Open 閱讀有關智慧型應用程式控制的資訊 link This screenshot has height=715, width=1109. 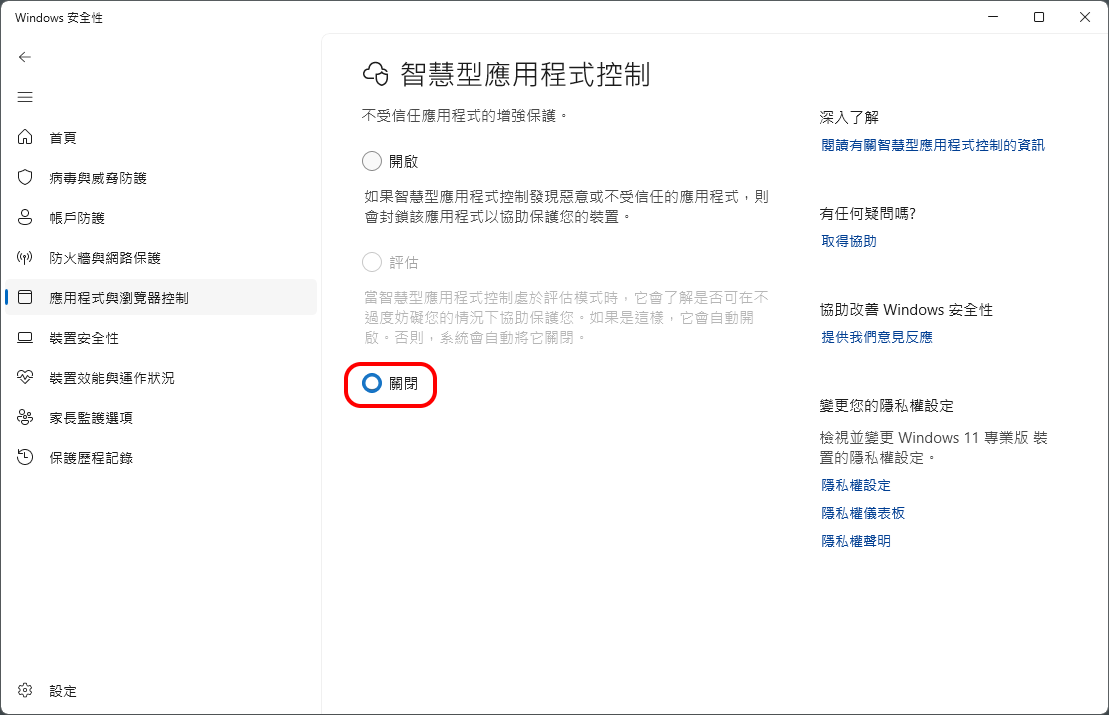tap(933, 145)
